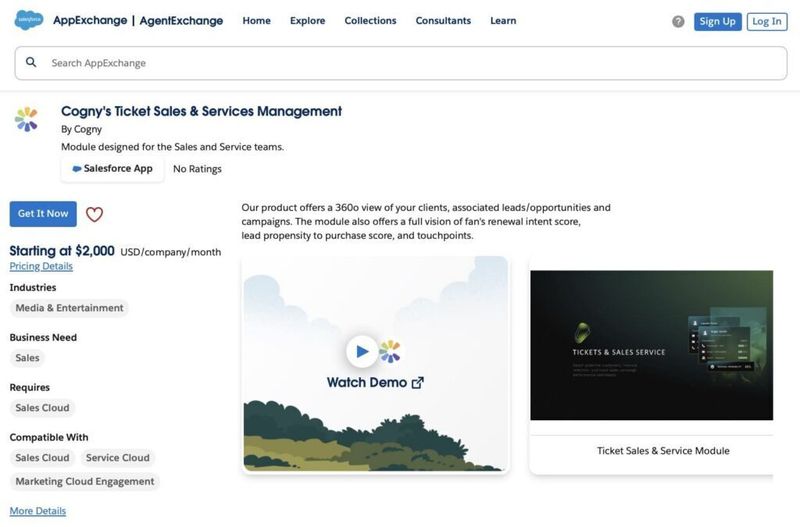Screen dimensions: 800x527
Task: Open the Collections menu
Action: point(370,21)
